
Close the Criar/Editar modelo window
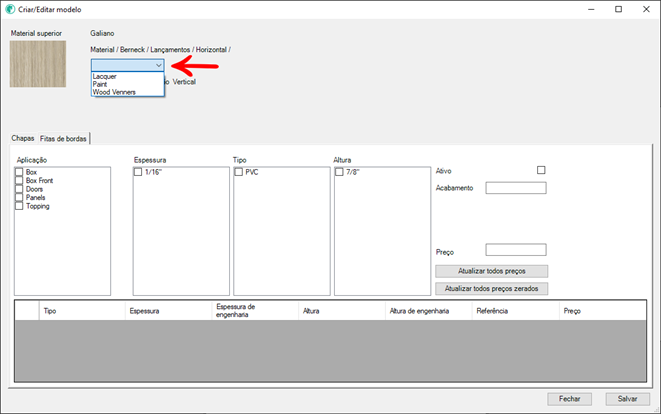pos(646,9)
